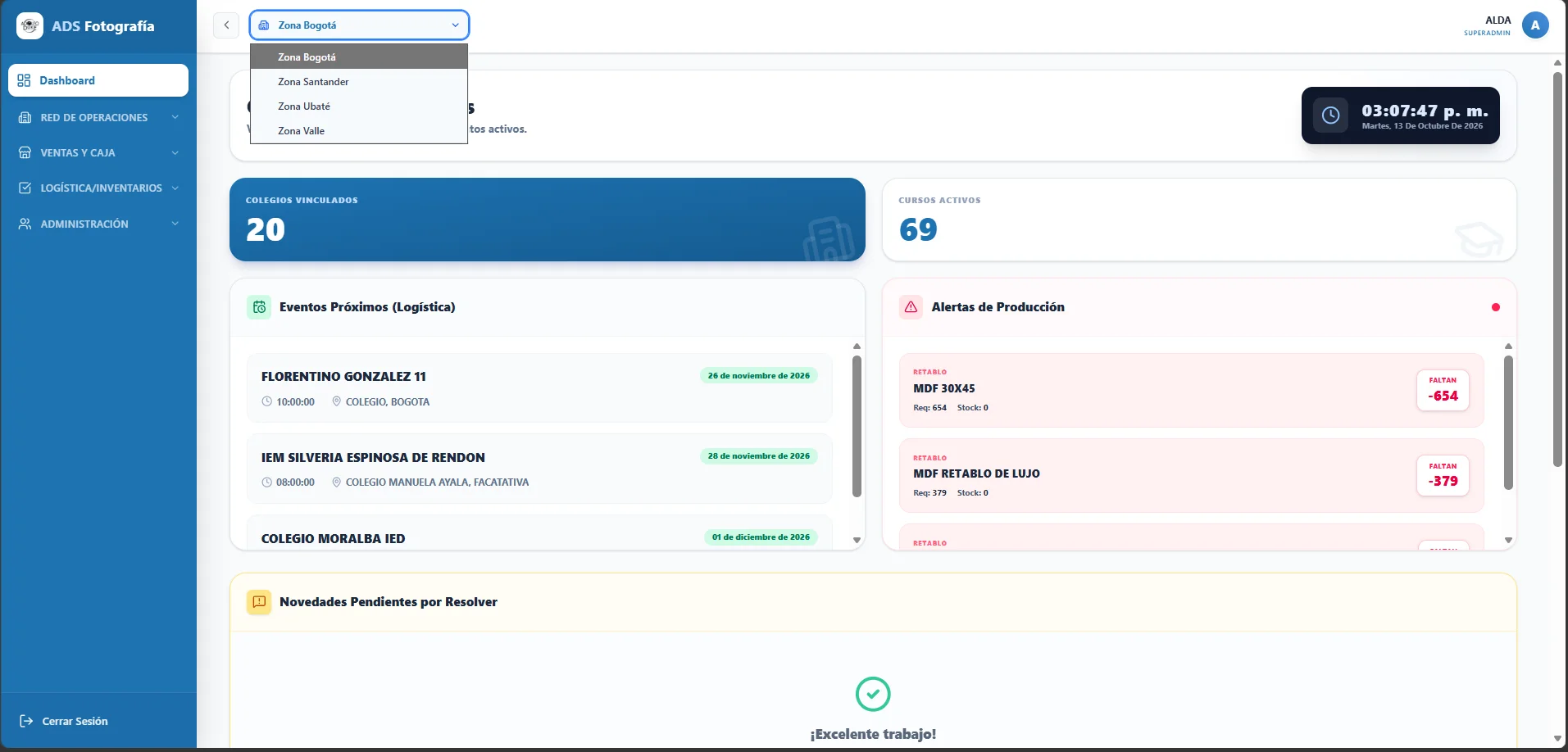This screenshot has height=752, width=1568.
Task: Click the Novedades Pendientes message icon
Action: click(259, 602)
